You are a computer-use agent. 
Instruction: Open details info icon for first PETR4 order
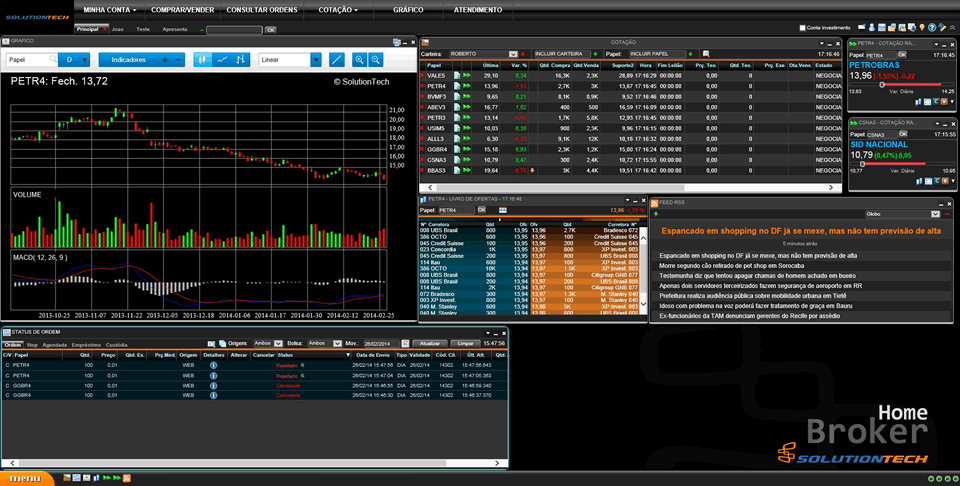click(x=214, y=365)
